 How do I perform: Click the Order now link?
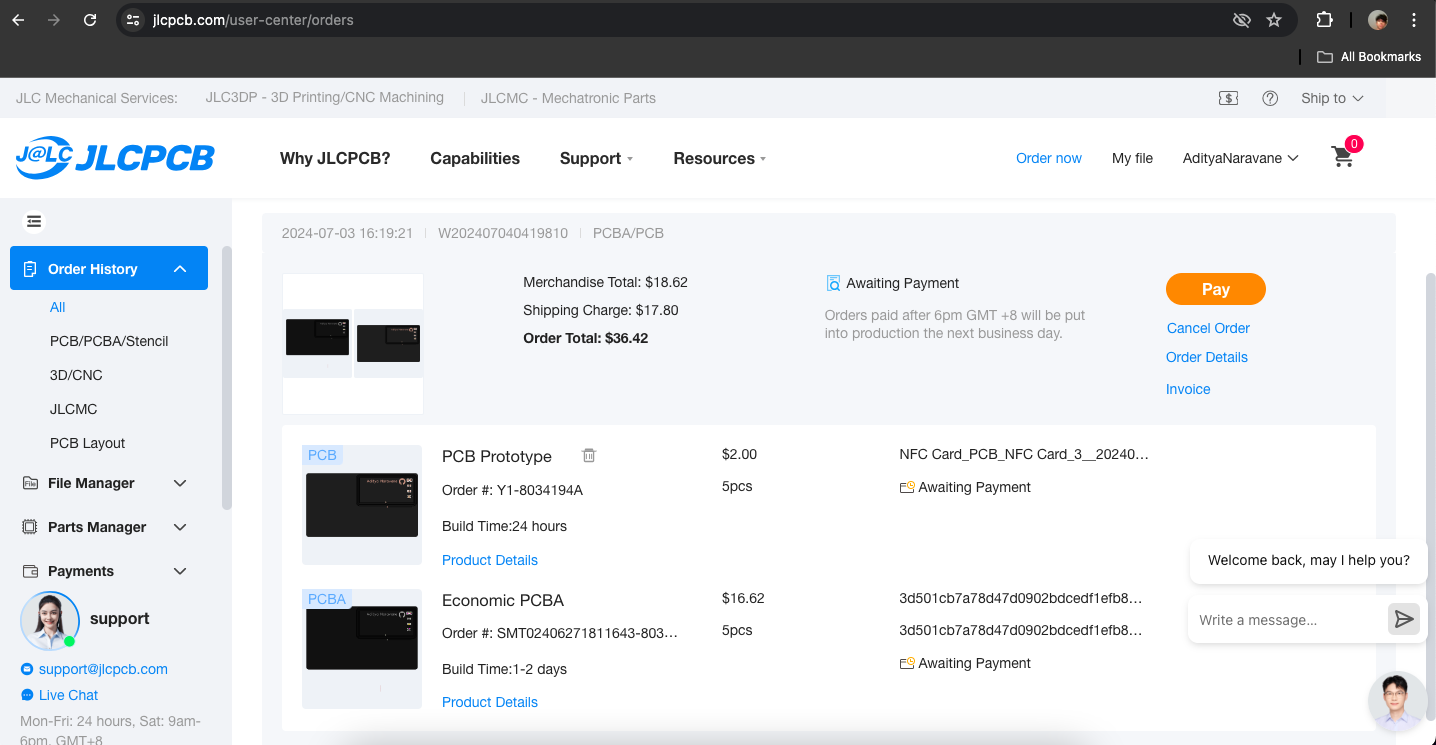[x=1049, y=158]
